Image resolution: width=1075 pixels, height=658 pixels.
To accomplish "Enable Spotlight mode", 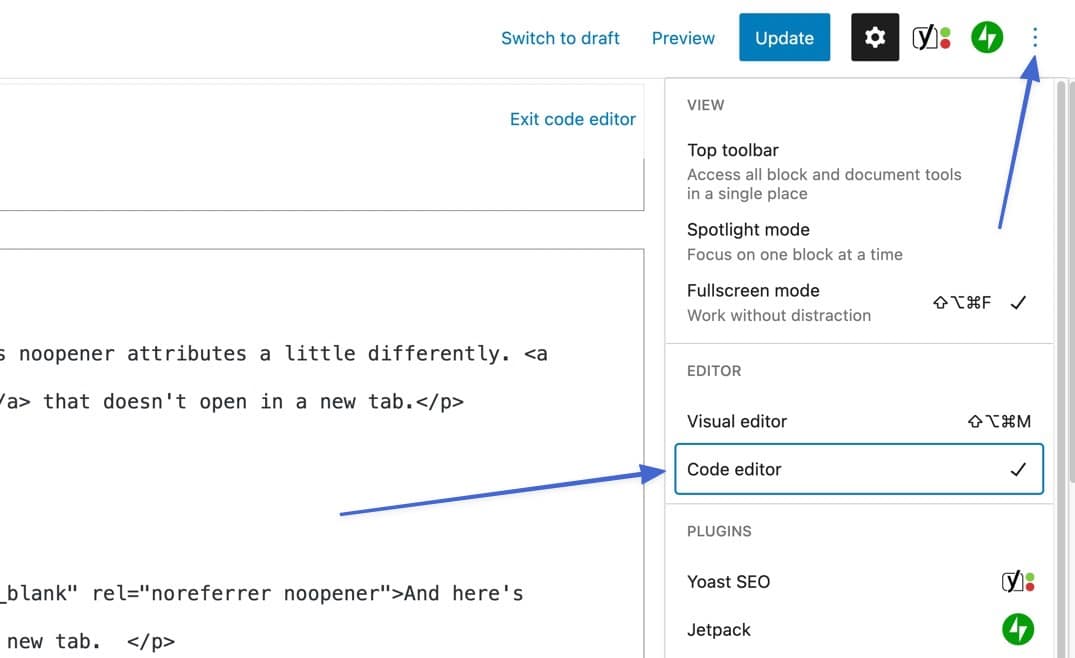I will (748, 229).
